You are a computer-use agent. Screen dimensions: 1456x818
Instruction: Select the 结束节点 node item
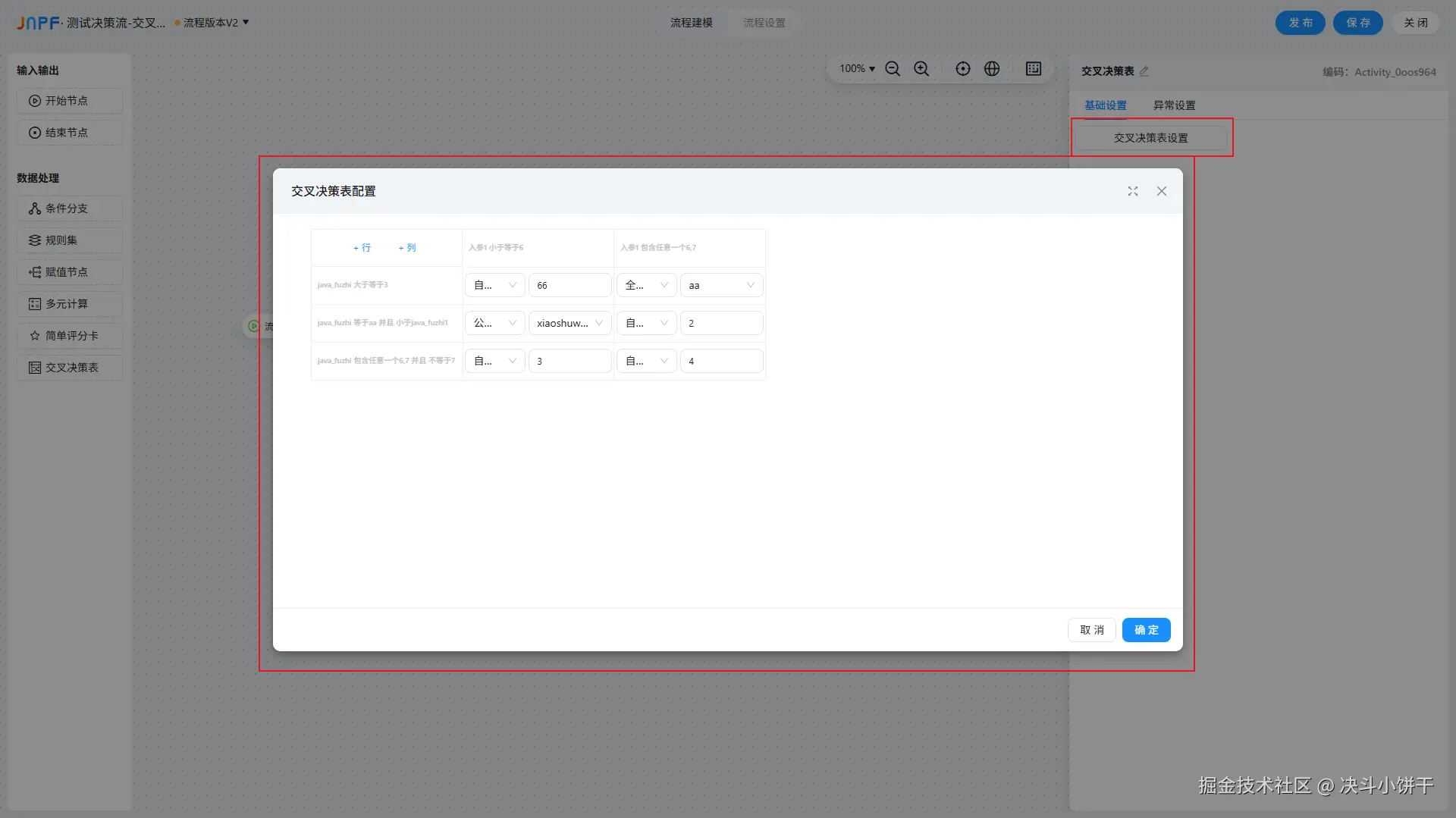pos(70,133)
